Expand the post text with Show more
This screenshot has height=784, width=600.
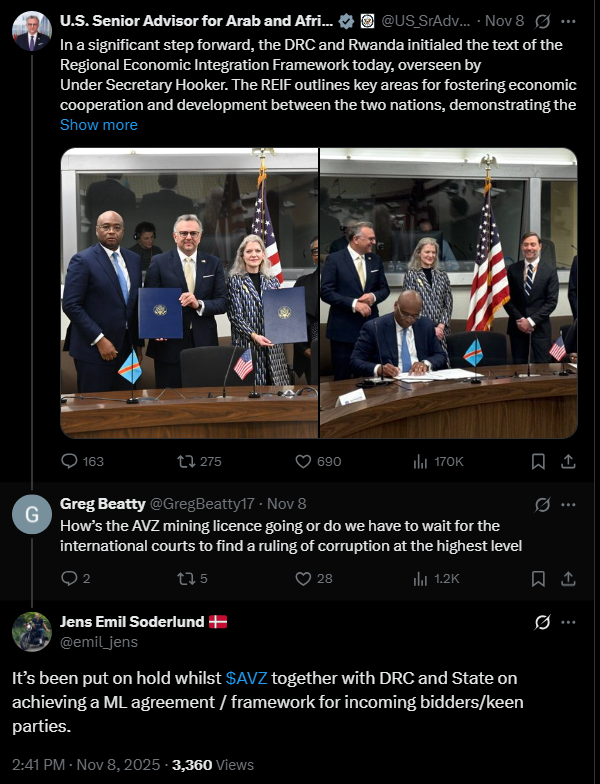98,125
